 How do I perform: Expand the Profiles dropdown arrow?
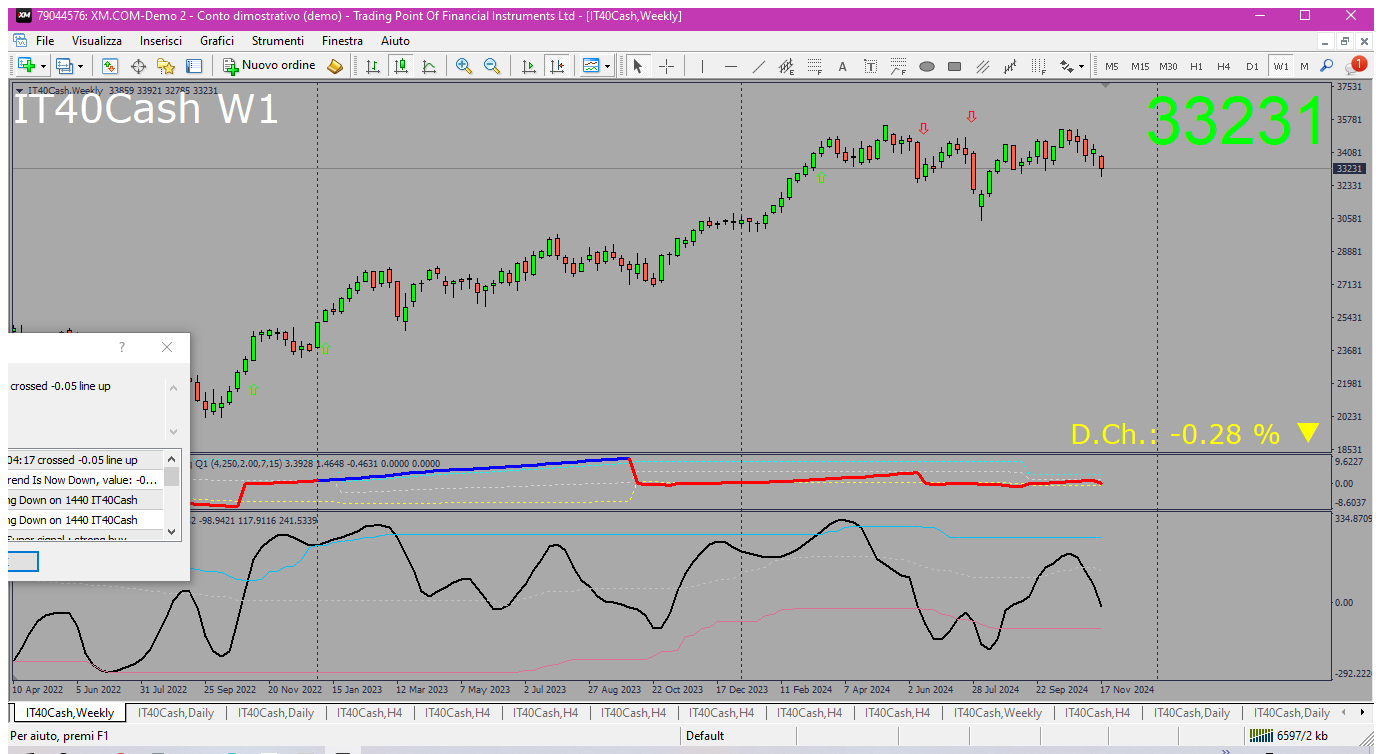coord(81,66)
